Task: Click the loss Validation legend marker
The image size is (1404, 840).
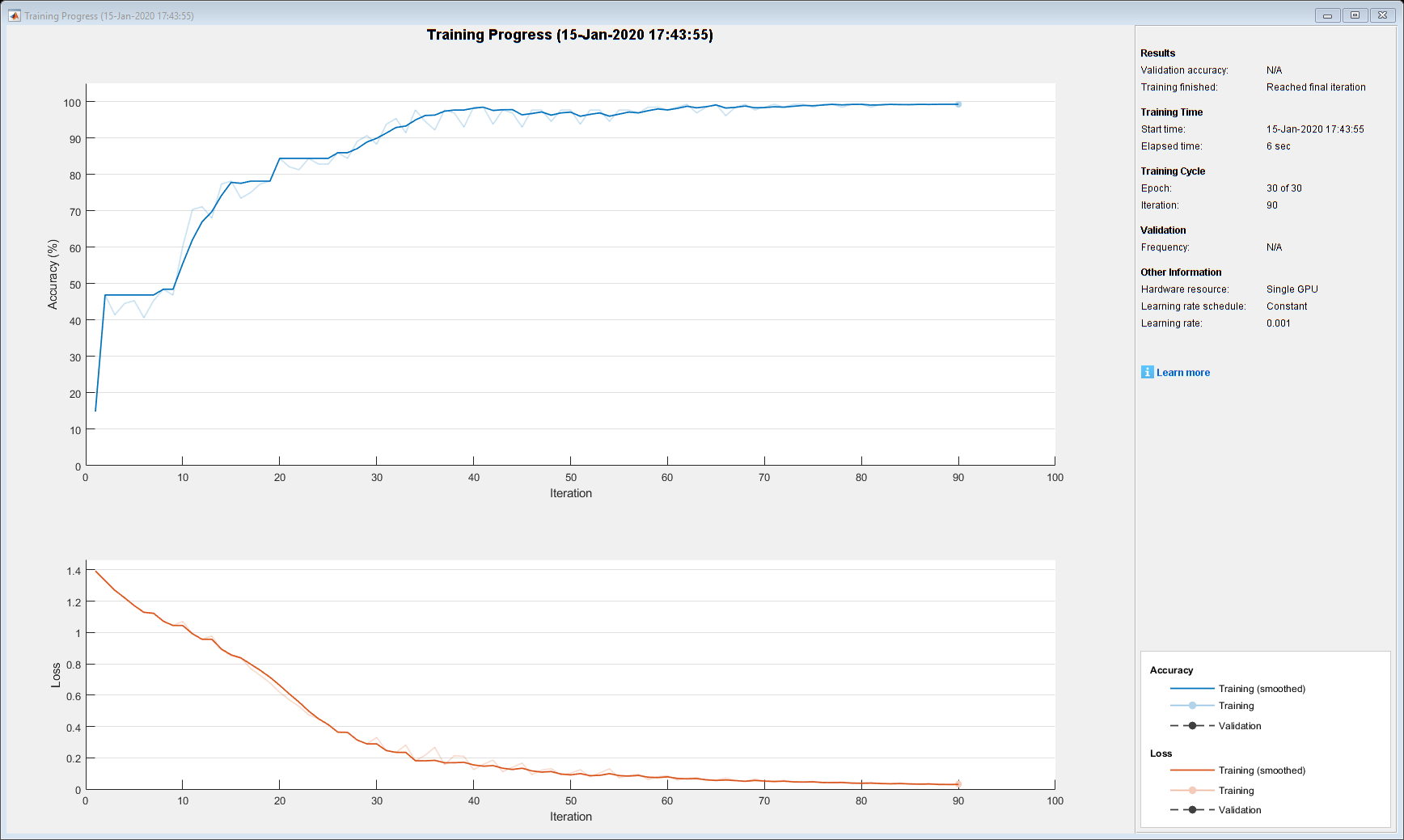Action: pyautogui.click(x=1192, y=810)
